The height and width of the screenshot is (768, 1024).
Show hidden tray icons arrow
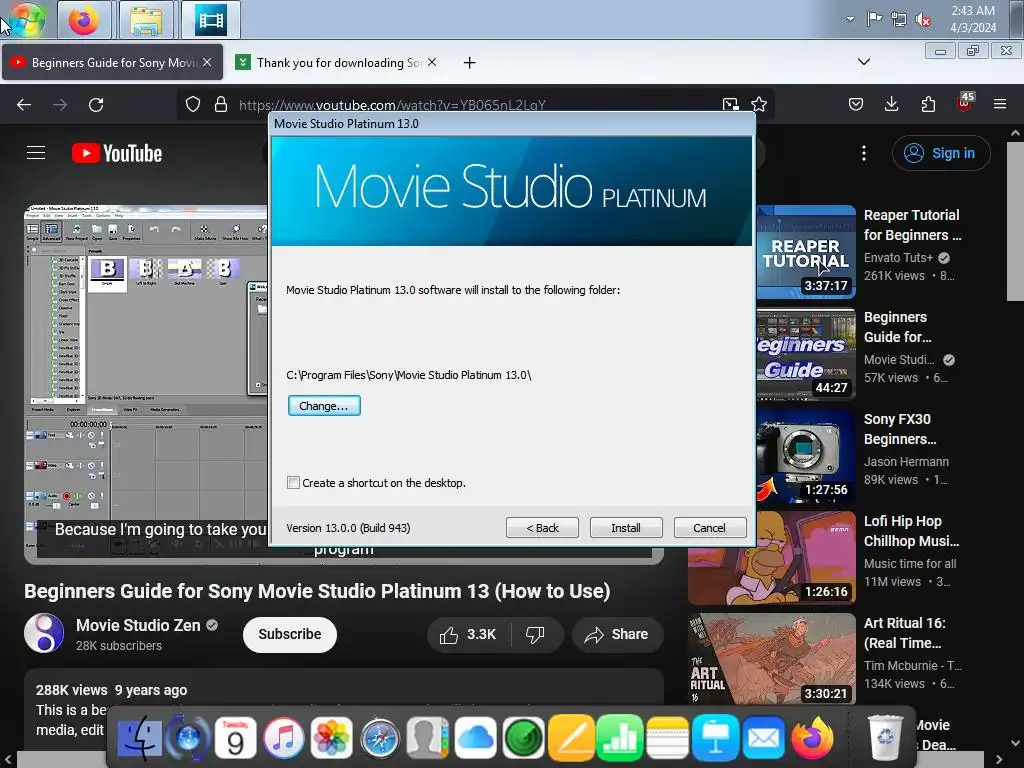(x=850, y=19)
